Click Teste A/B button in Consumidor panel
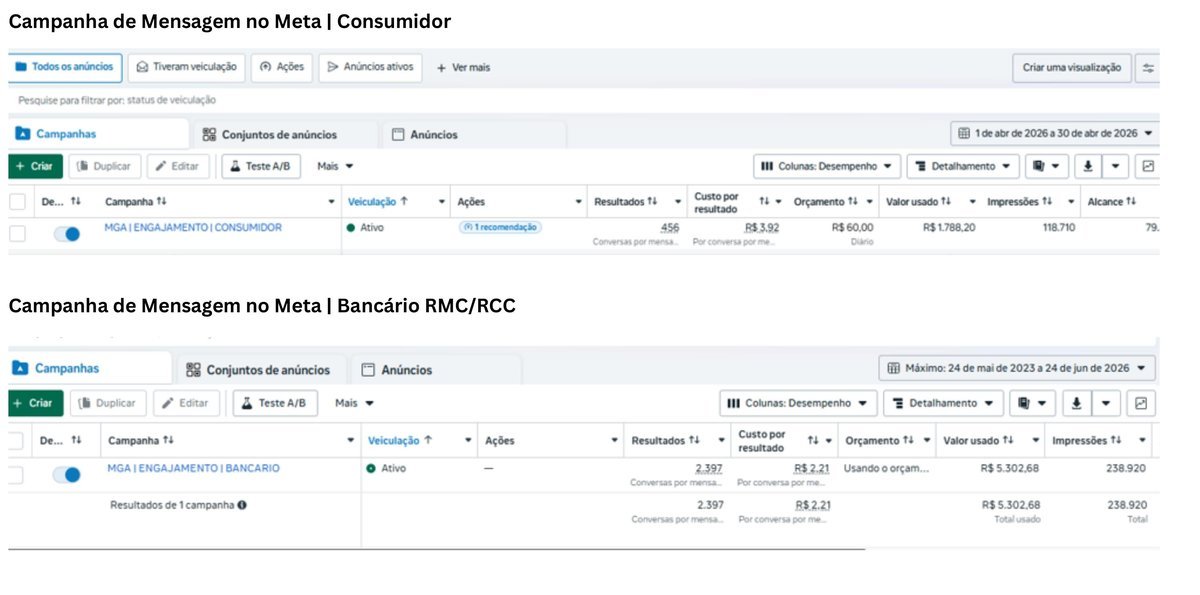This screenshot has height=595, width=1200. [x=261, y=166]
